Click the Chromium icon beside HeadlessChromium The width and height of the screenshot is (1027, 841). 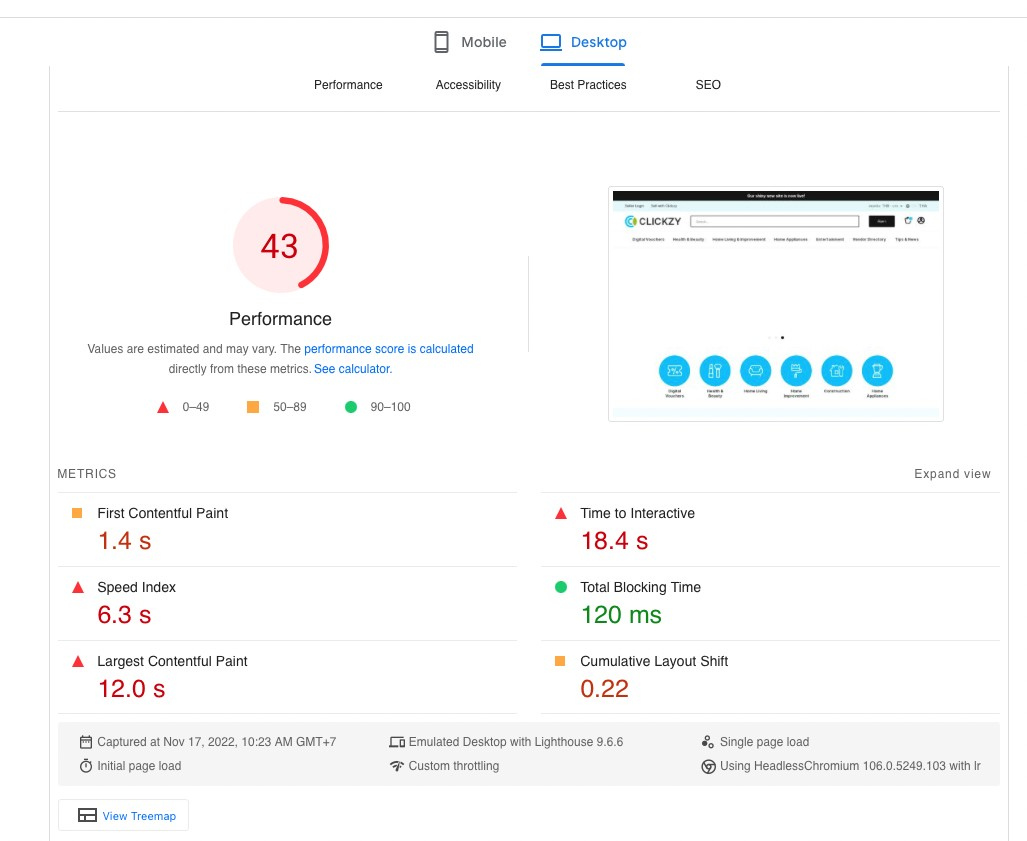pyautogui.click(x=708, y=766)
